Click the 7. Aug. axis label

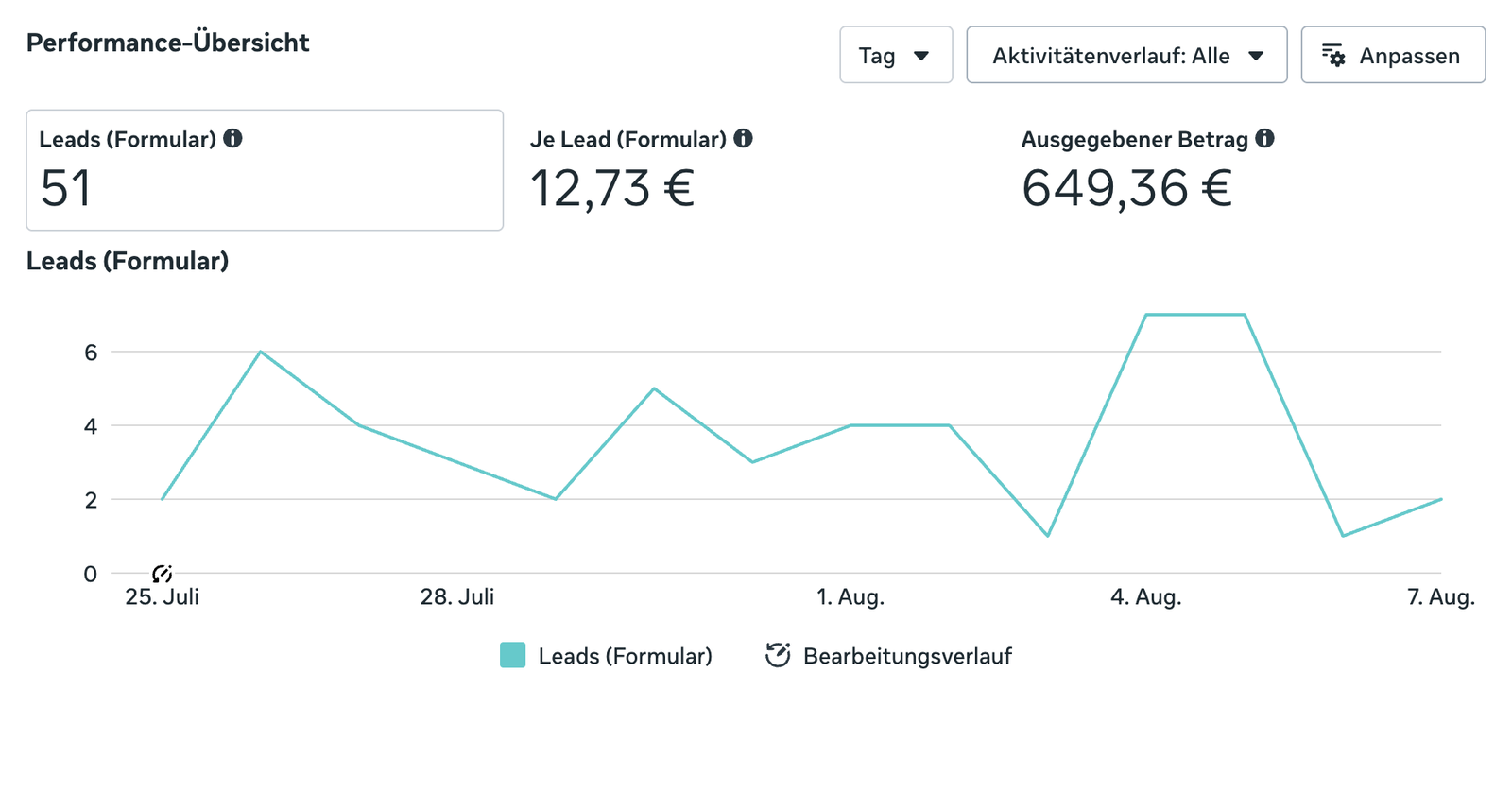[x=1441, y=597]
